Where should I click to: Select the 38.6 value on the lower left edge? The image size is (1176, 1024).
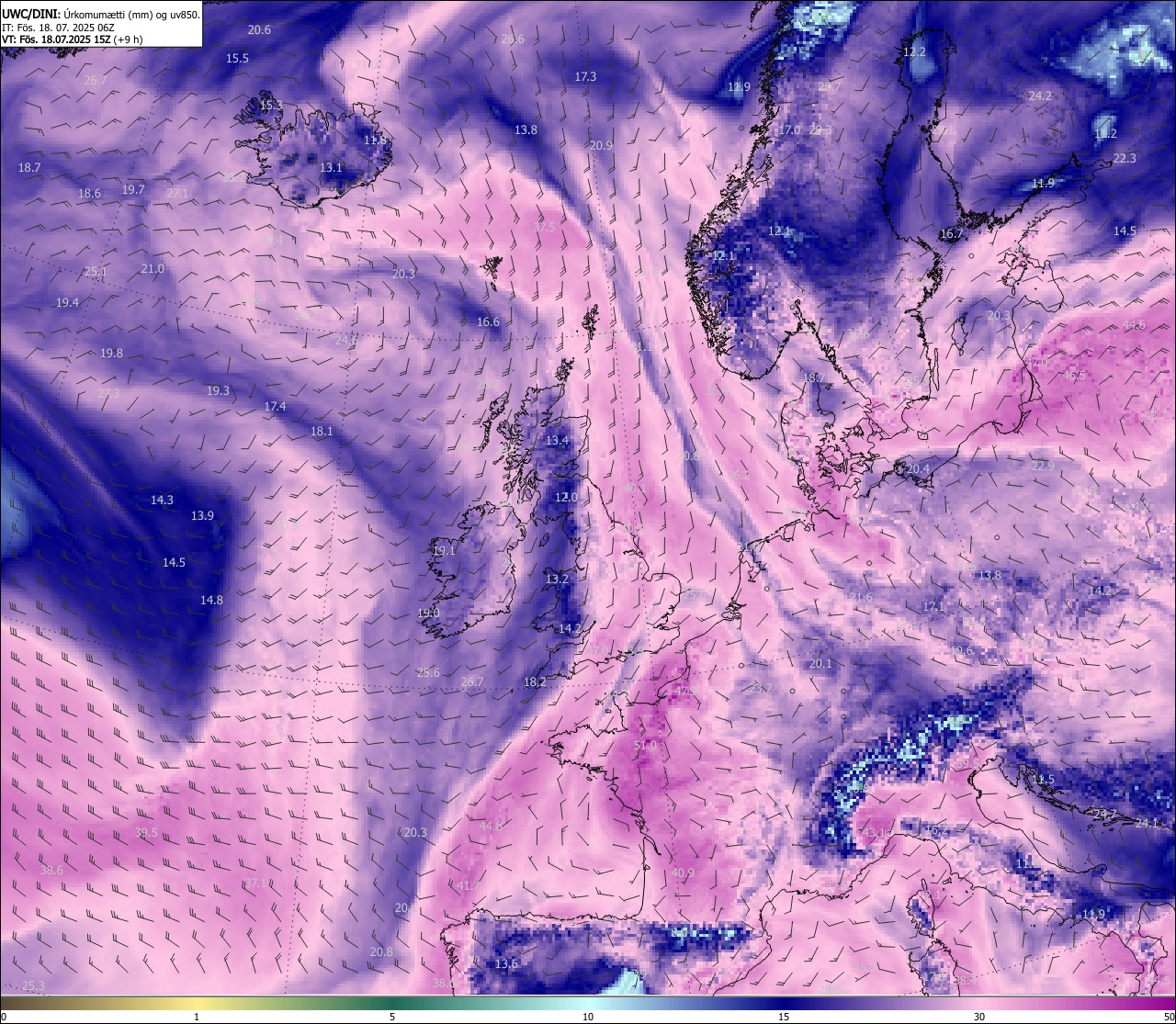pyautogui.click(x=51, y=869)
